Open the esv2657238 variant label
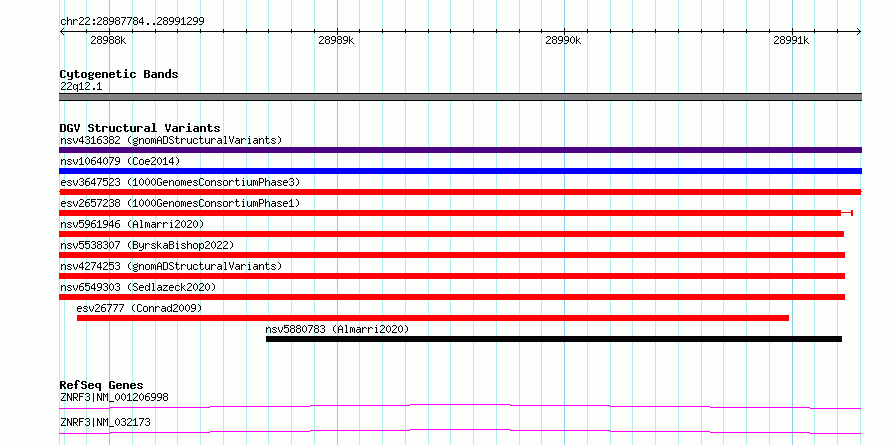 click(x=180, y=203)
